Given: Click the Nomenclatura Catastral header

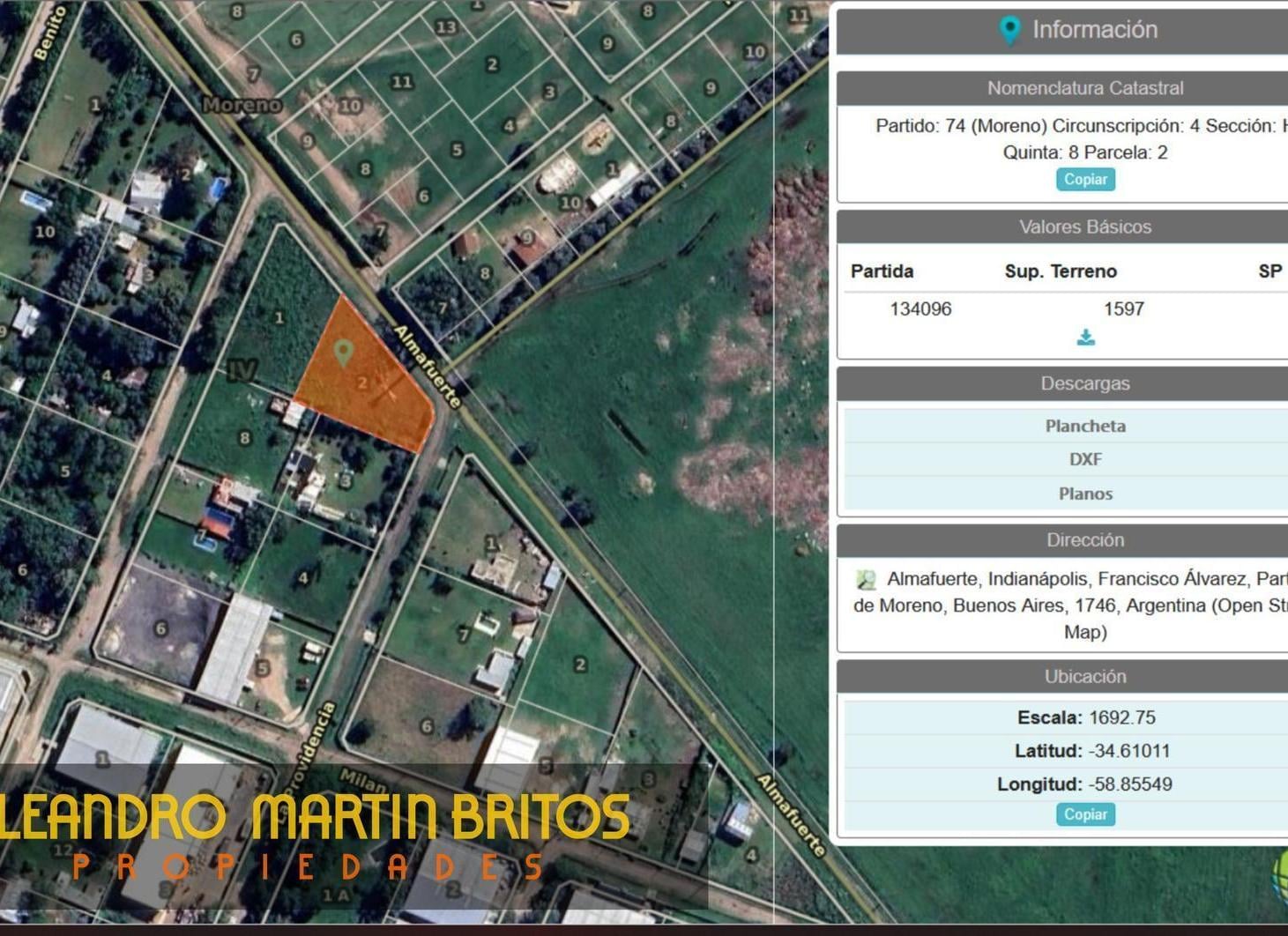Looking at the screenshot, I should coord(1085,88).
